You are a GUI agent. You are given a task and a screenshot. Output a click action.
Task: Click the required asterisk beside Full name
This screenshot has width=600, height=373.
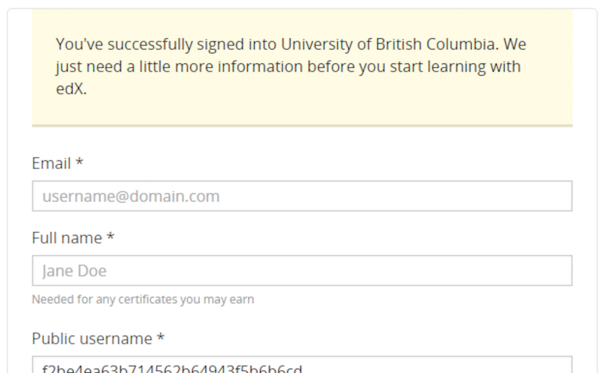[110, 237]
